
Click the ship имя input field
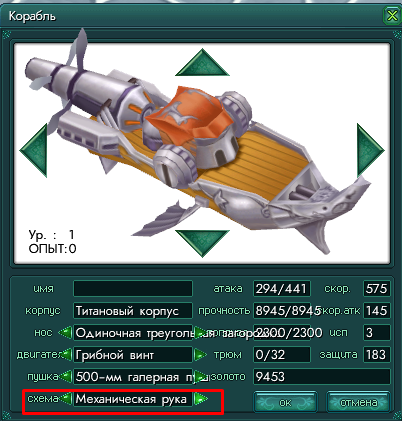click(x=133, y=289)
